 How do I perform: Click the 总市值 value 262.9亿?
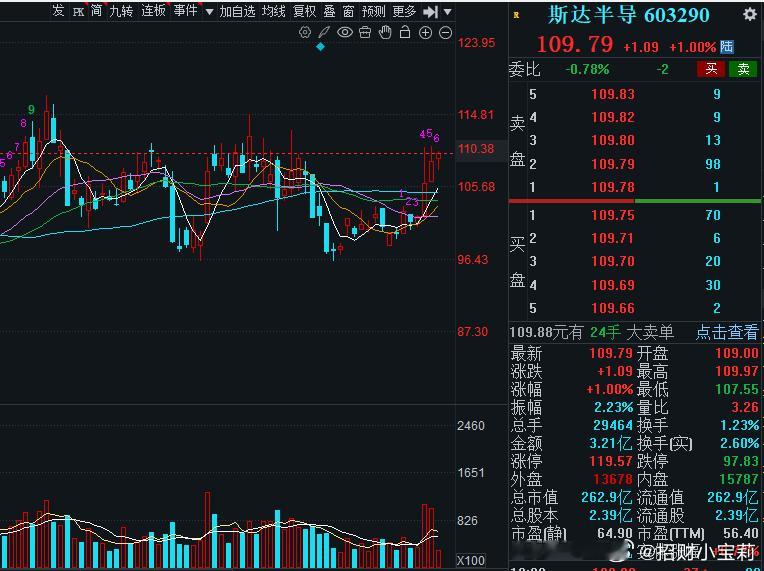[x=607, y=497]
